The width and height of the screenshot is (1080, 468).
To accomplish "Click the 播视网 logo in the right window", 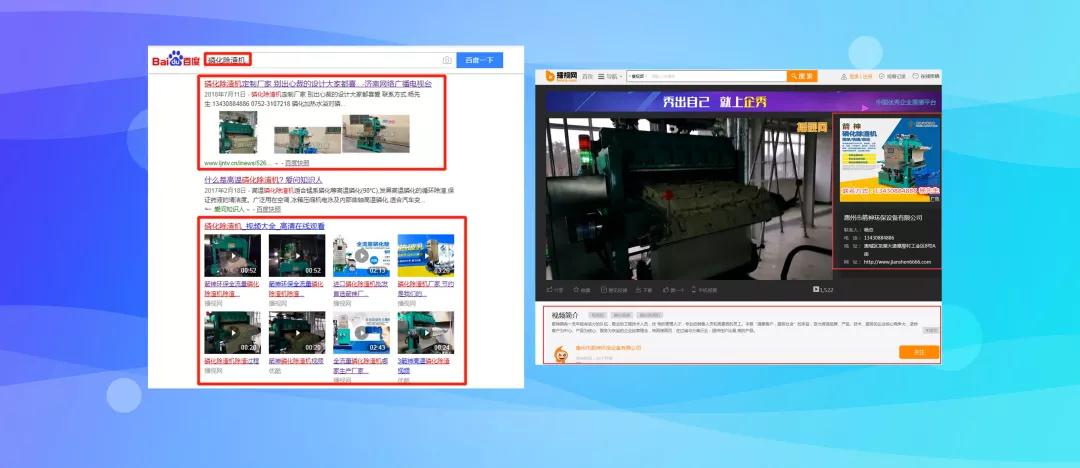I will (x=560, y=76).
